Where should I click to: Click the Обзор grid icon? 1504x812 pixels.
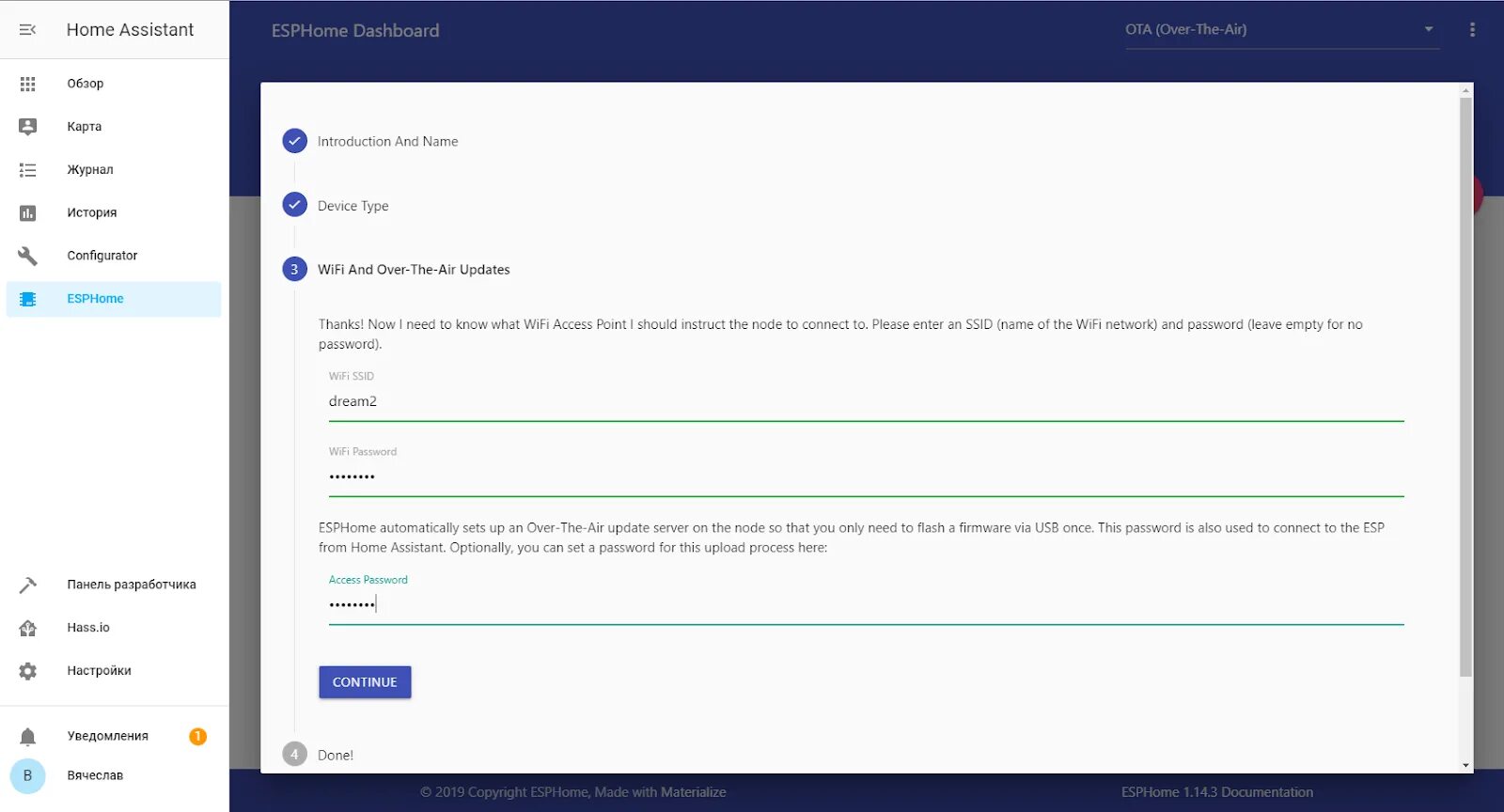coord(27,84)
